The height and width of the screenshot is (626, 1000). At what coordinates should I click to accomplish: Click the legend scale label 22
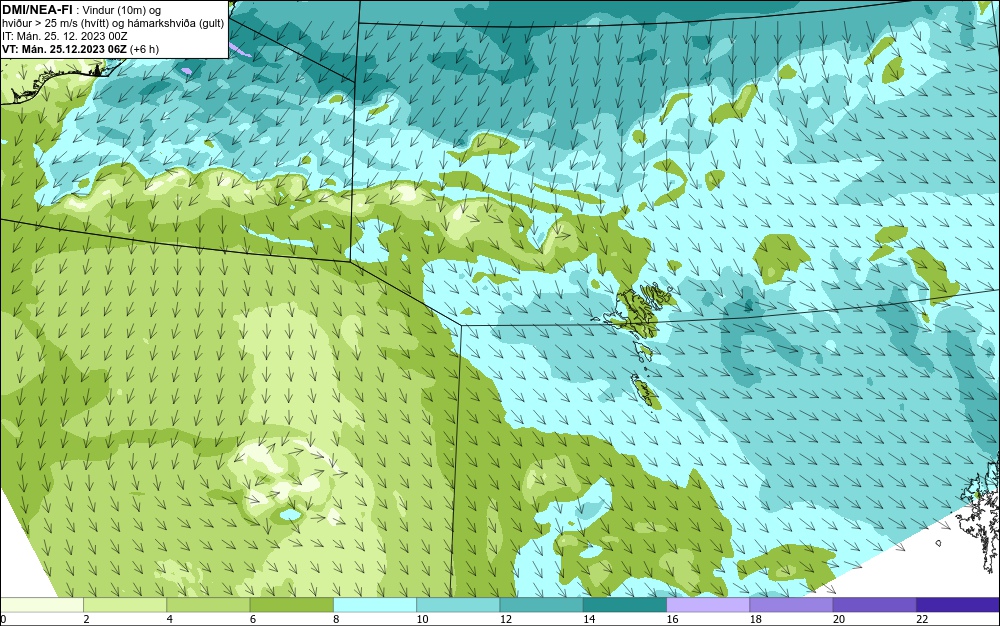click(x=922, y=619)
